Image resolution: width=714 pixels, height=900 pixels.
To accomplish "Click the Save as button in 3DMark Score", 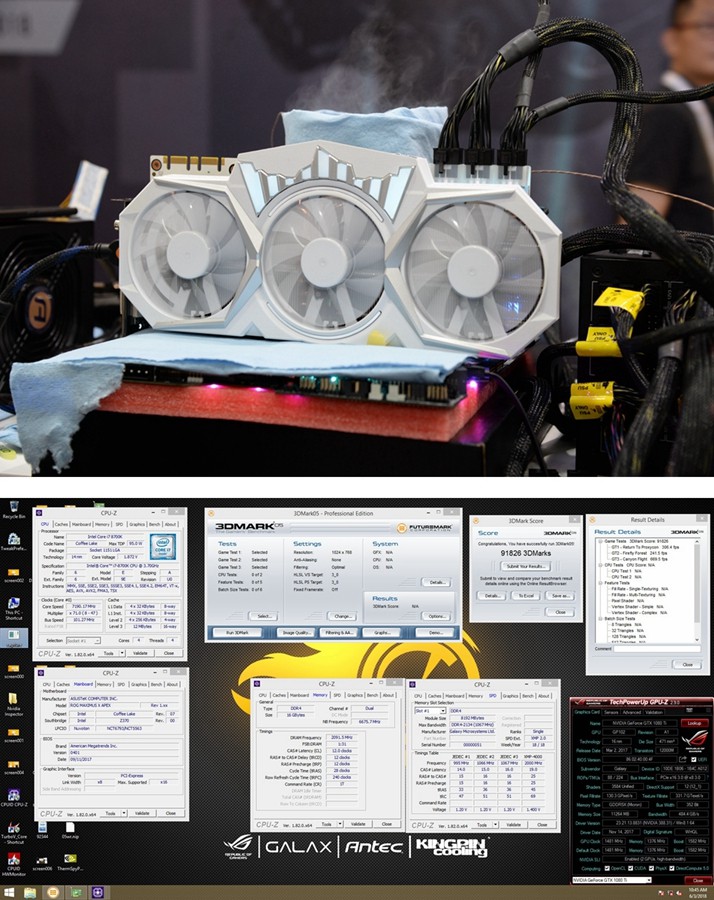I will [x=560, y=596].
